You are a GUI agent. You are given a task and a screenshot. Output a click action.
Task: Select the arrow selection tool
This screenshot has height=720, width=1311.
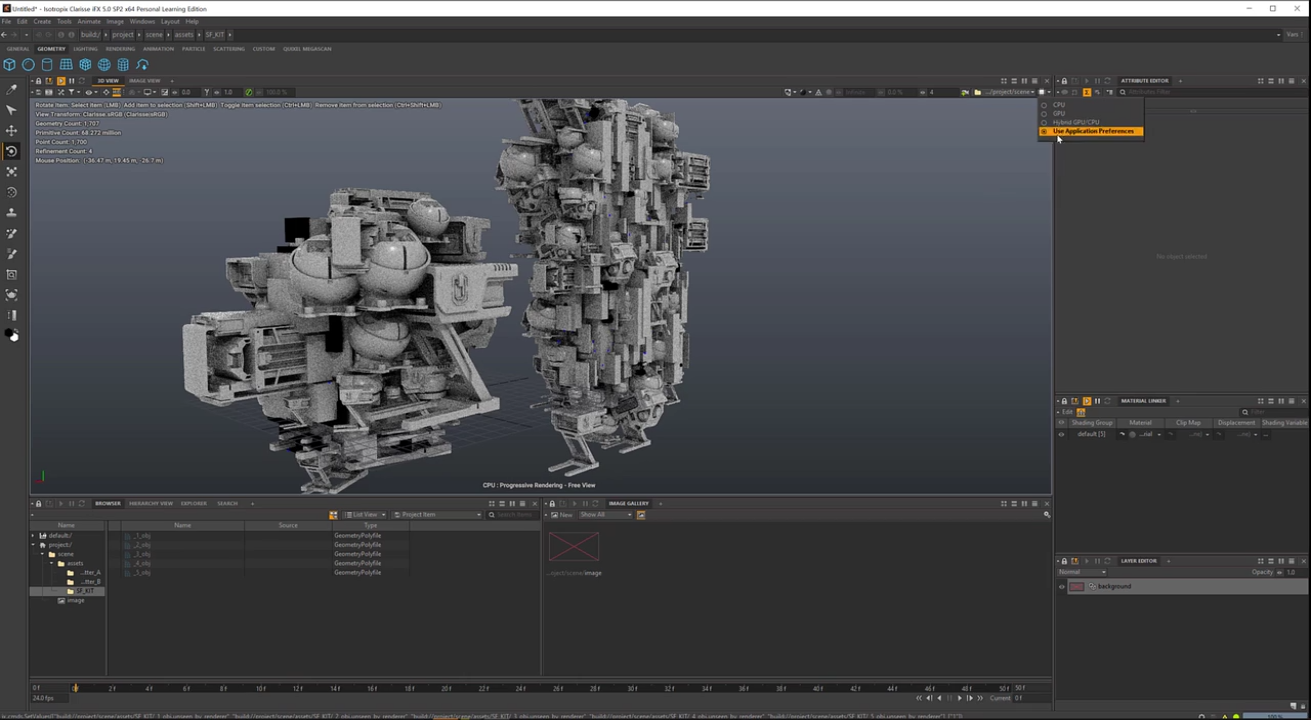coord(12,110)
